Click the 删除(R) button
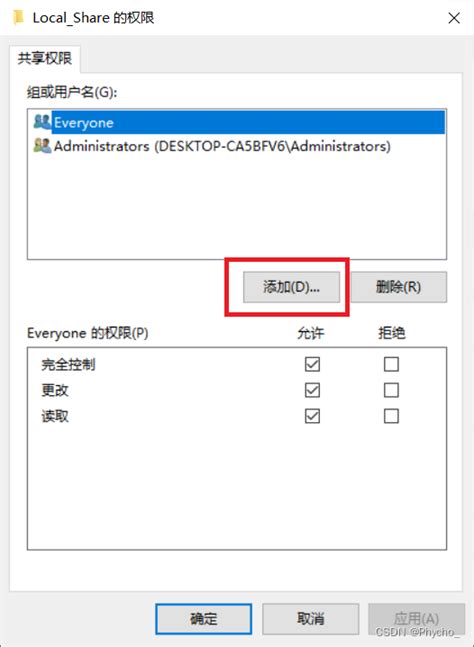 pyautogui.click(x=399, y=287)
